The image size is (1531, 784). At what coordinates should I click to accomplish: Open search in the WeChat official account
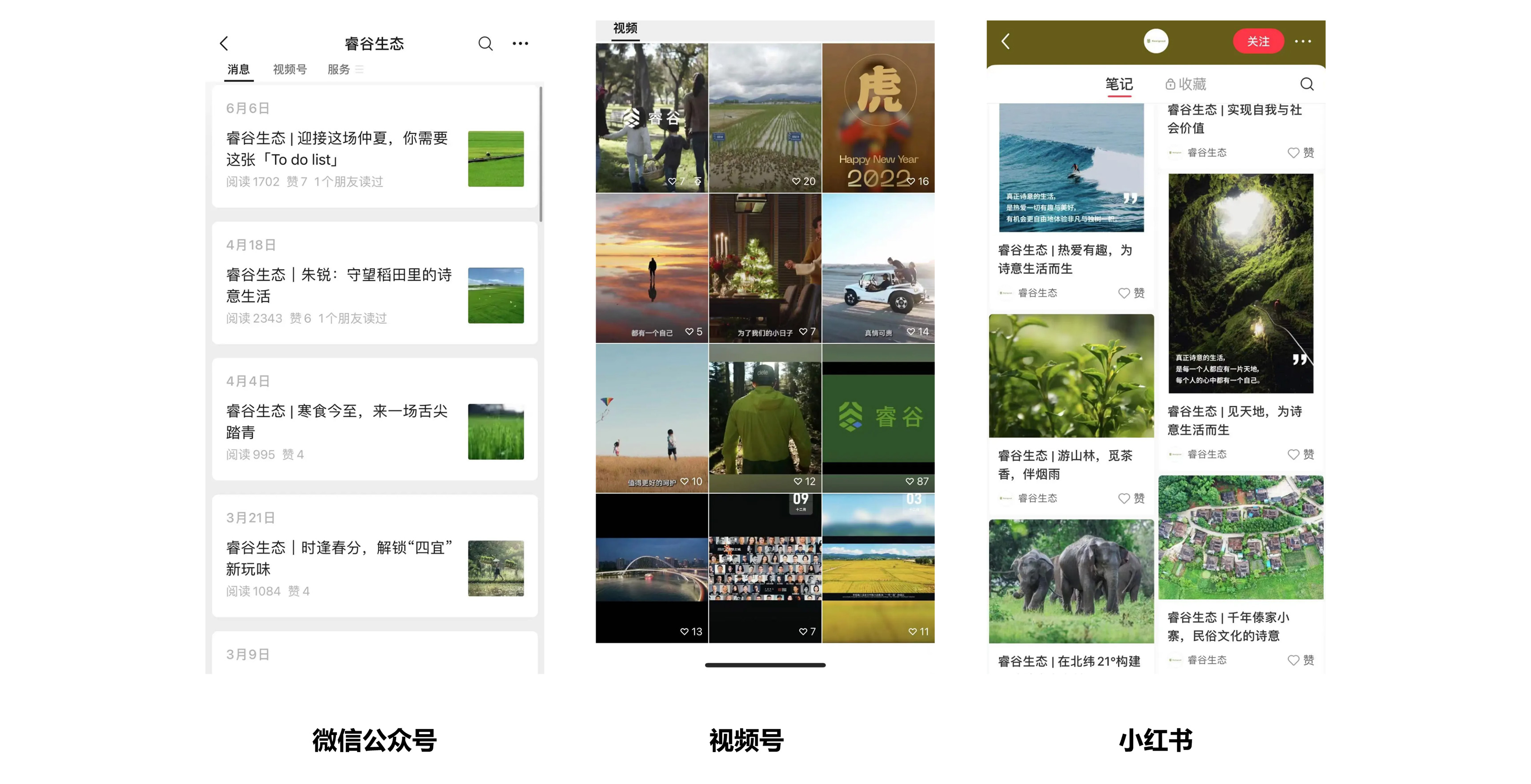pyautogui.click(x=485, y=44)
